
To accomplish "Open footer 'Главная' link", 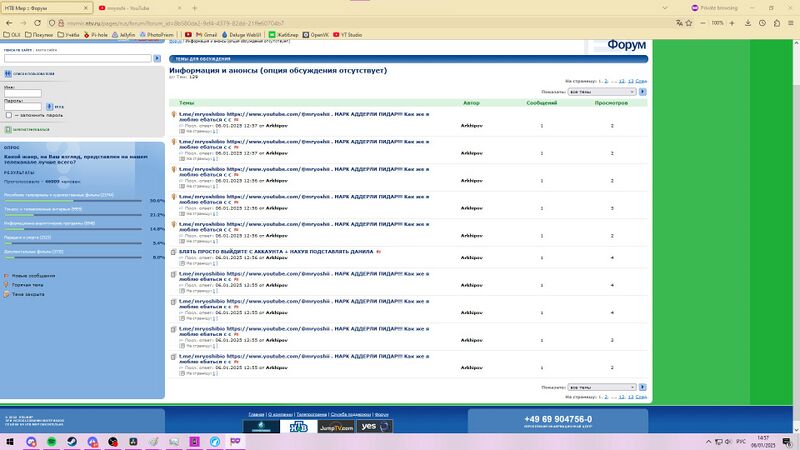I will pos(256,415).
